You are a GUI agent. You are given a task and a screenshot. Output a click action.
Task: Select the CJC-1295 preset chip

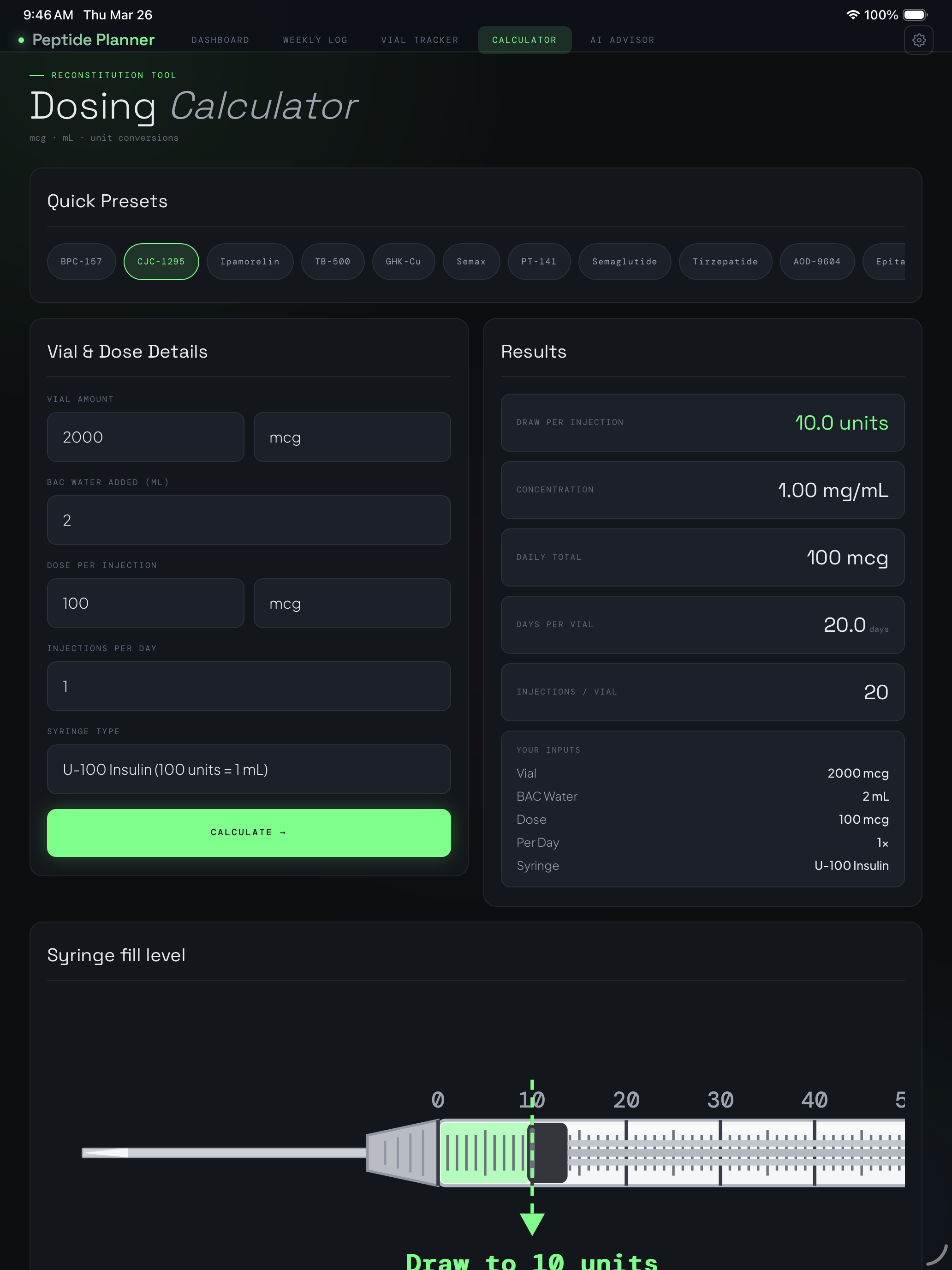click(161, 262)
